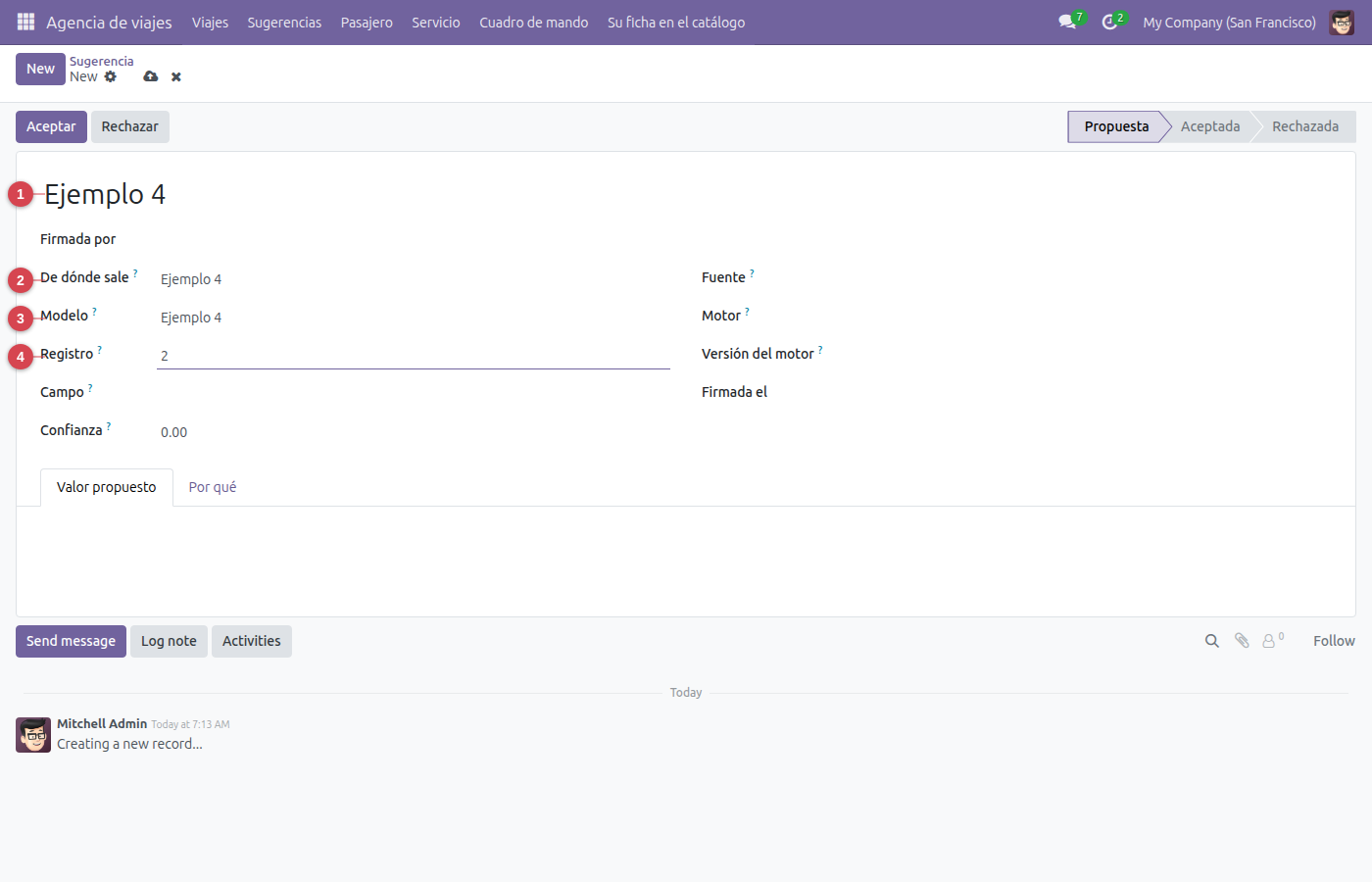This screenshot has width=1372, height=882.
Task: Search messages with magnifier icon
Action: click(x=1212, y=641)
